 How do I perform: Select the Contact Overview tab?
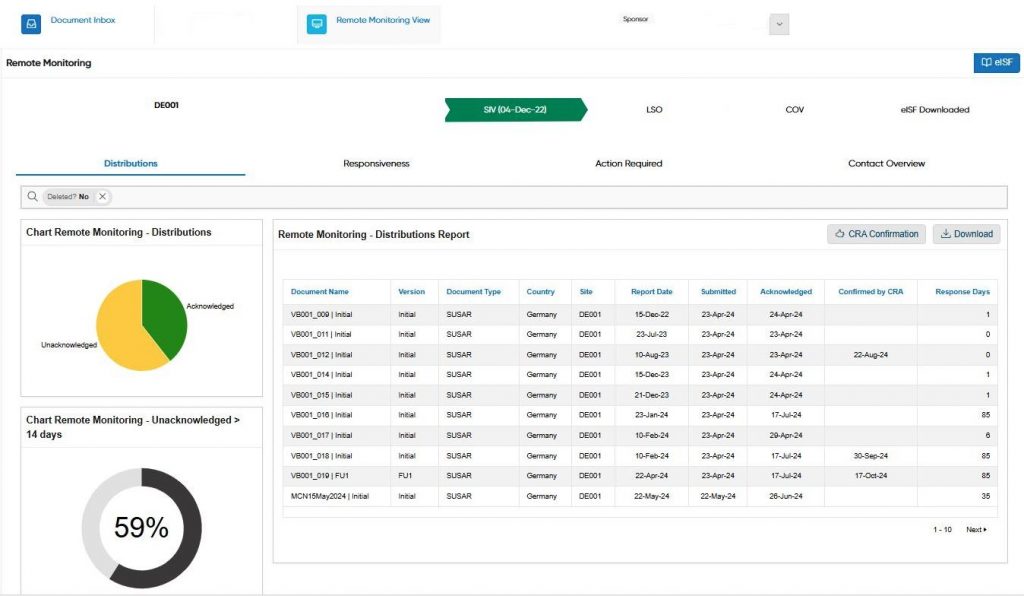[x=886, y=163]
